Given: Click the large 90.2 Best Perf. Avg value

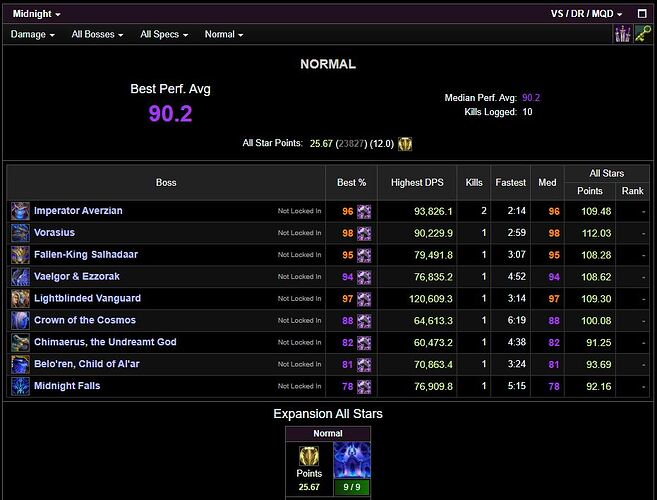Looking at the screenshot, I should coord(170,114).
